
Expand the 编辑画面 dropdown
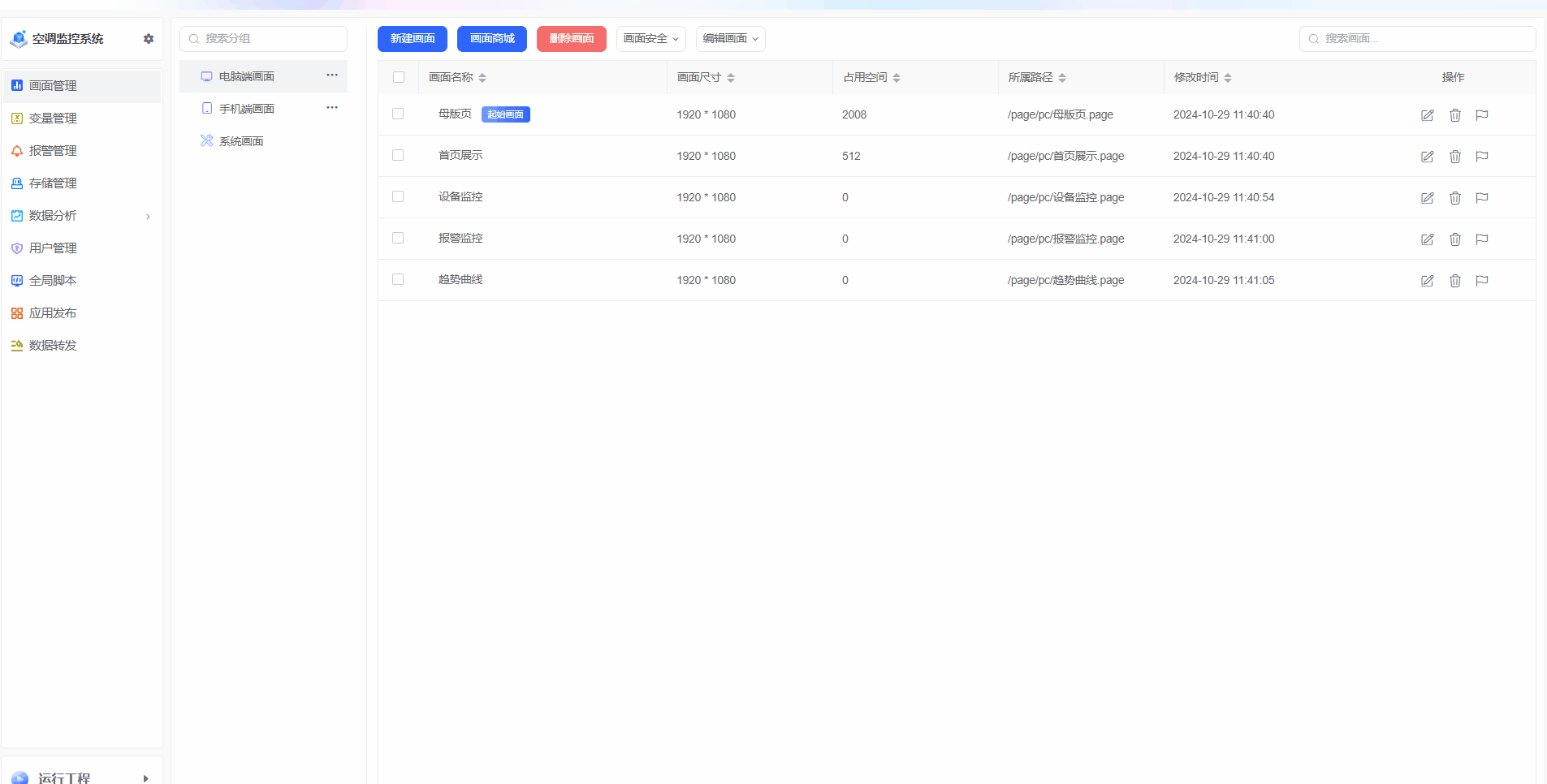click(730, 39)
